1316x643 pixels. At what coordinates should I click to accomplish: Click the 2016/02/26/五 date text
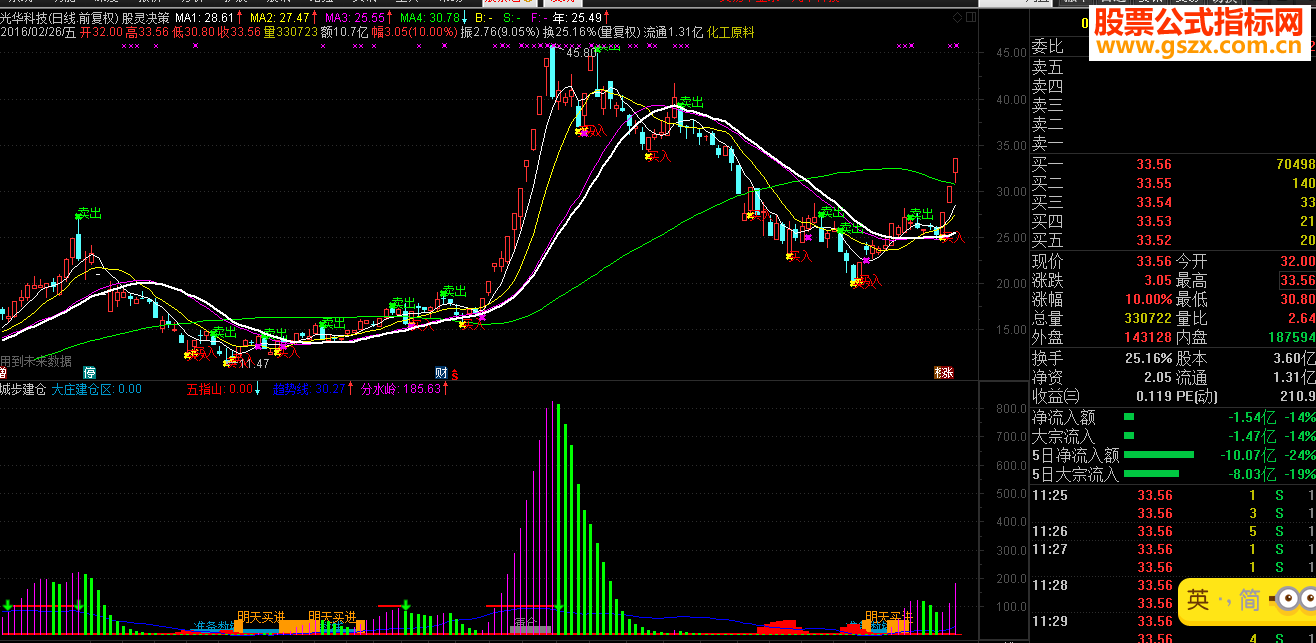coord(38,32)
